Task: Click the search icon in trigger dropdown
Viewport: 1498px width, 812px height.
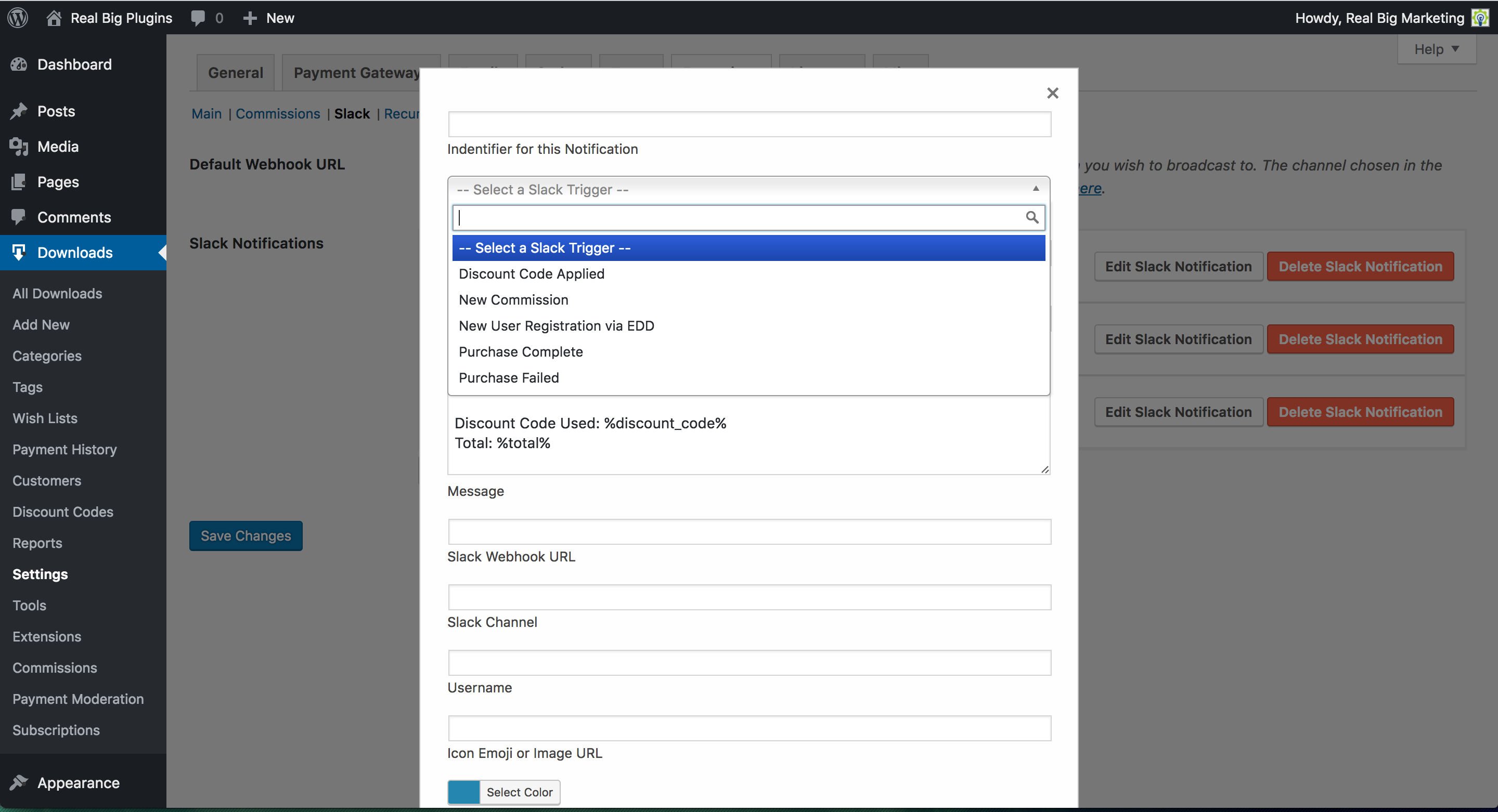Action: coord(1032,217)
